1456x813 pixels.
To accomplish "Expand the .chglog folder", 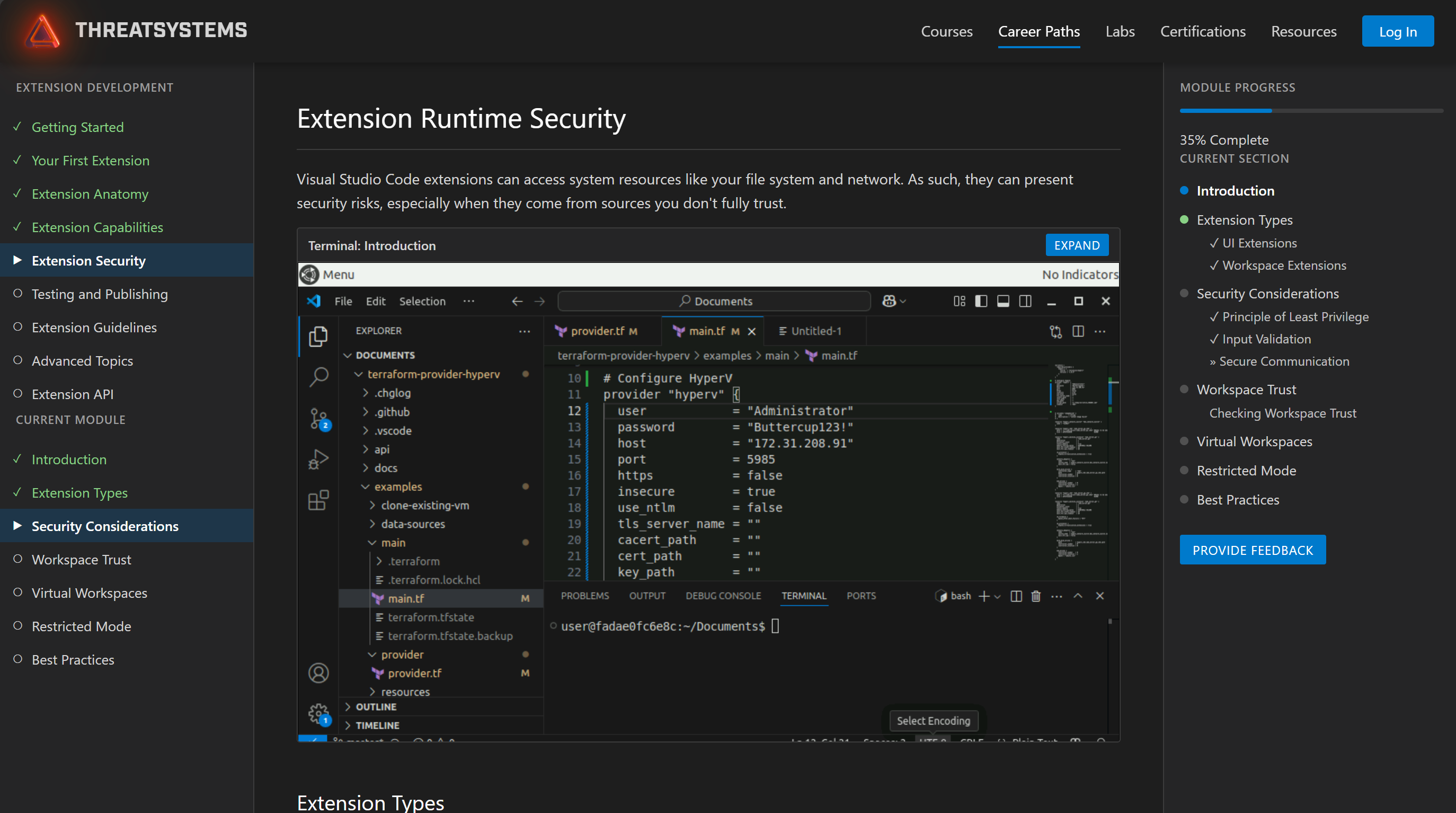I will [x=392, y=393].
